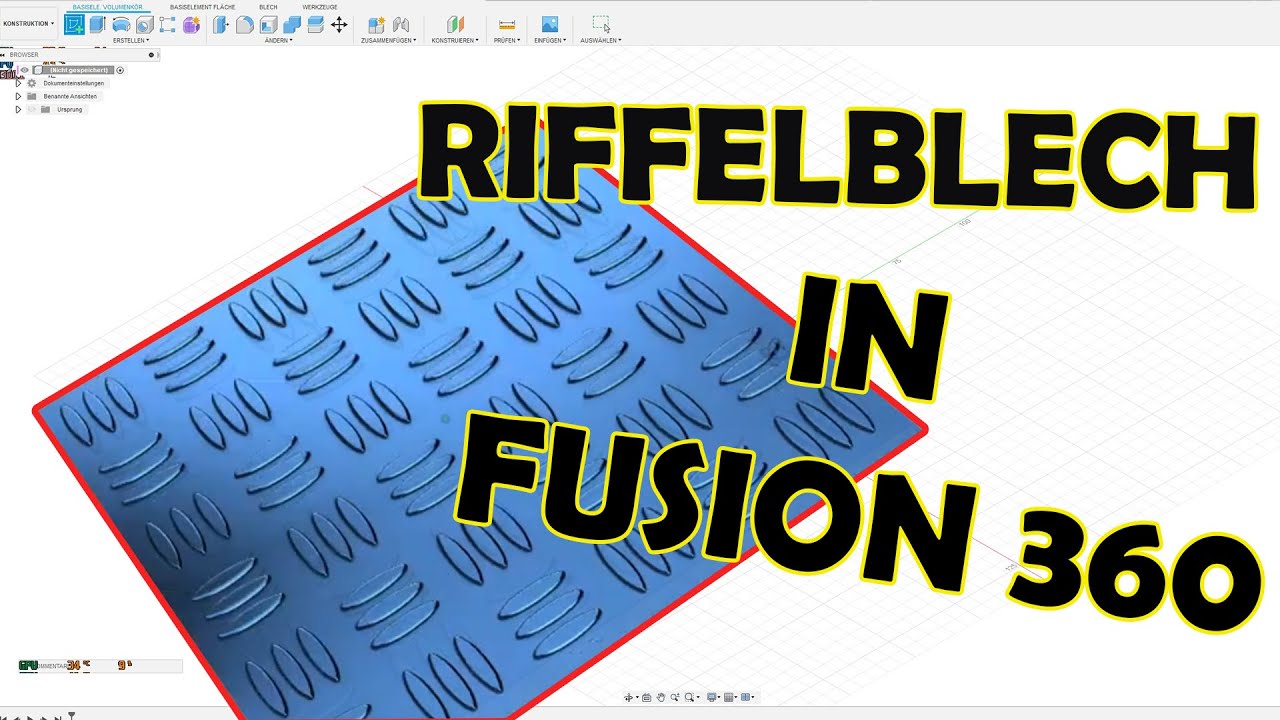Click the Pan hand icon
The width and height of the screenshot is (1280, 720).
661,697
